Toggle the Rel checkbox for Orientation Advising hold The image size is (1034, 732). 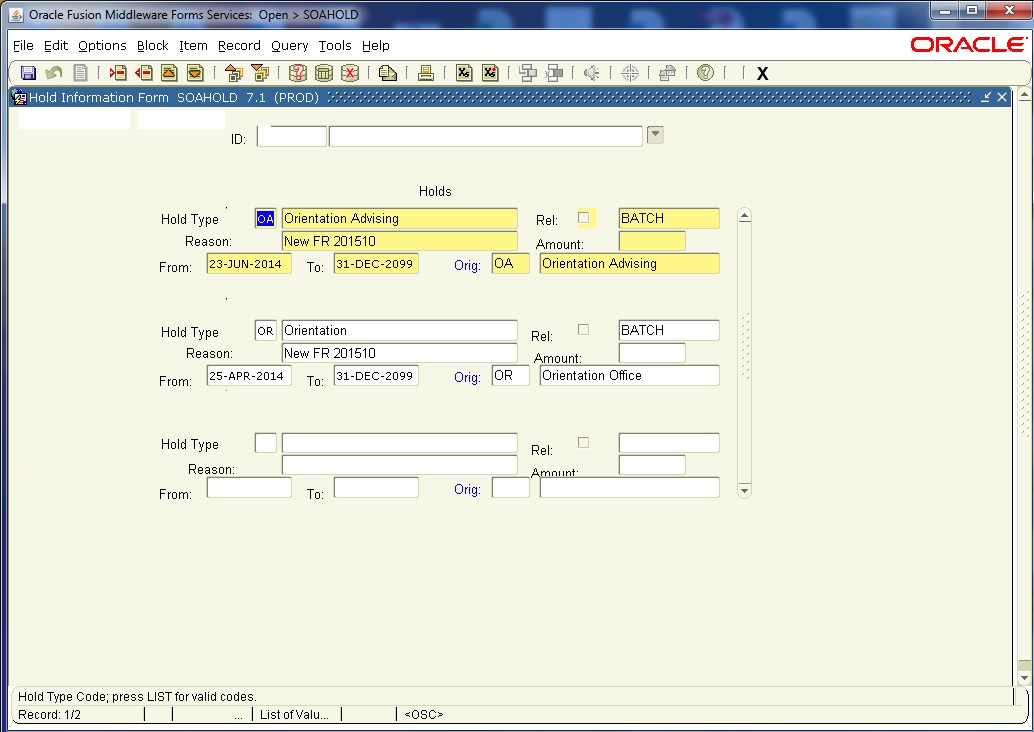click(x=584, y=218)
